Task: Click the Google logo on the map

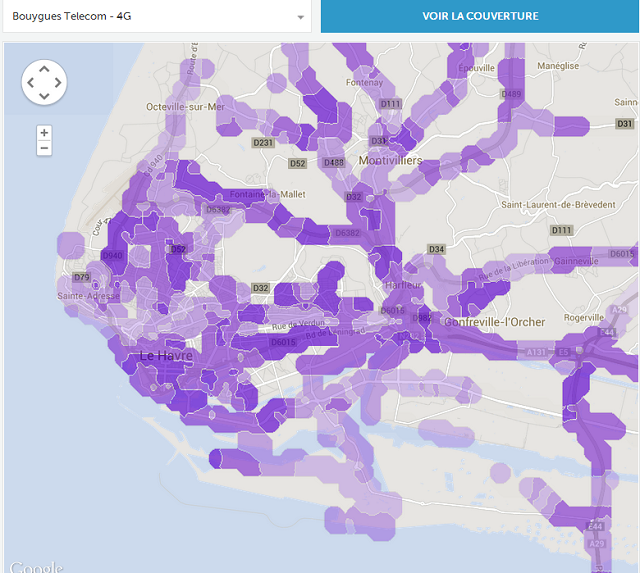Action: pos(36,565)
